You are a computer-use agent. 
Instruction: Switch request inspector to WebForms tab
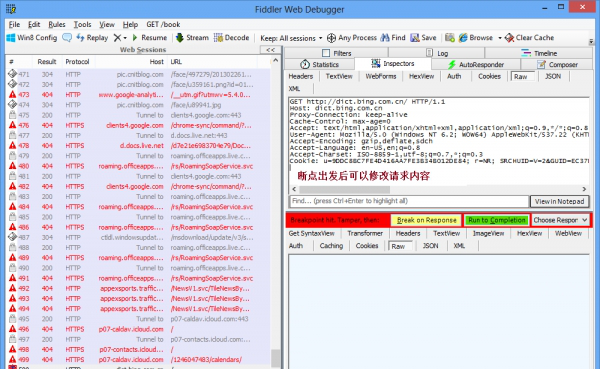tap(380, 76)
